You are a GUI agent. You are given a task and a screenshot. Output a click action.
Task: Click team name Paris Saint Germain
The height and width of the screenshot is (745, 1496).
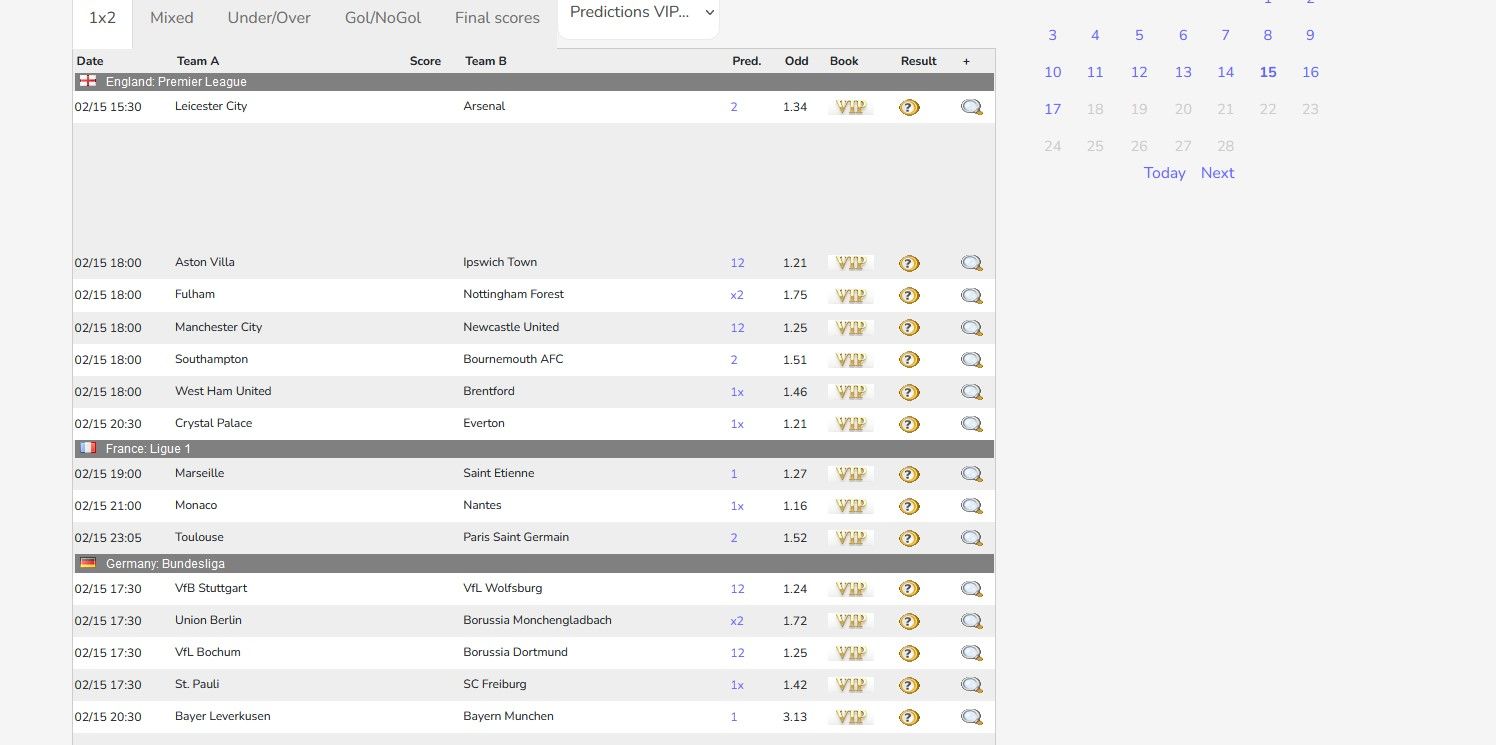(x=516, y=537)
